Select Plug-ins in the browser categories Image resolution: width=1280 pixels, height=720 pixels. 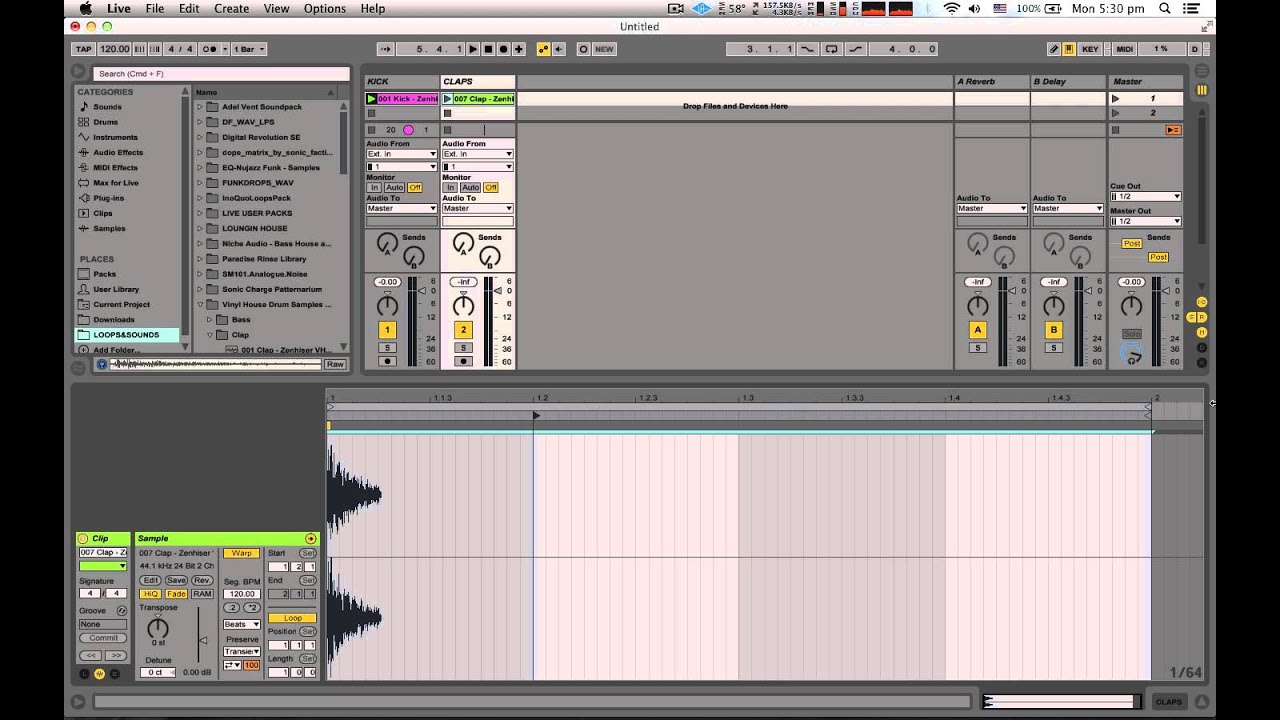tap(109, 198)
